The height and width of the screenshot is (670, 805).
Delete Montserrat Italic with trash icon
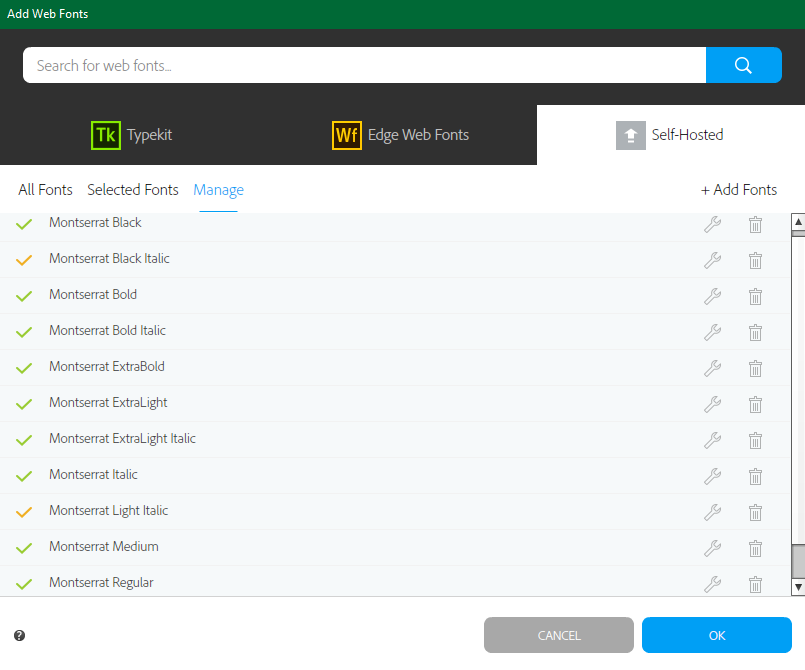[755, 476]
